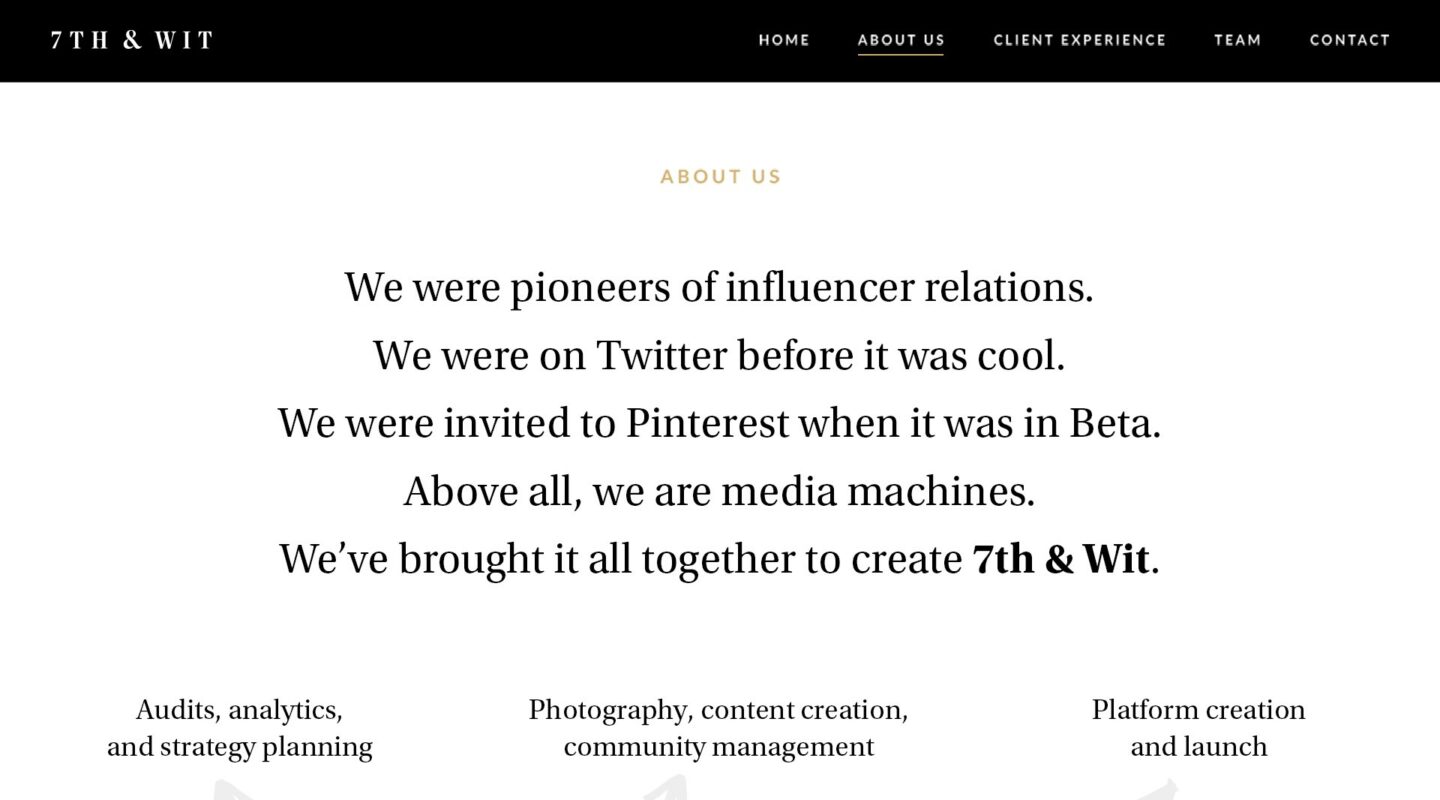Click the Twitter before it was cool sentence

click(720, 355)
